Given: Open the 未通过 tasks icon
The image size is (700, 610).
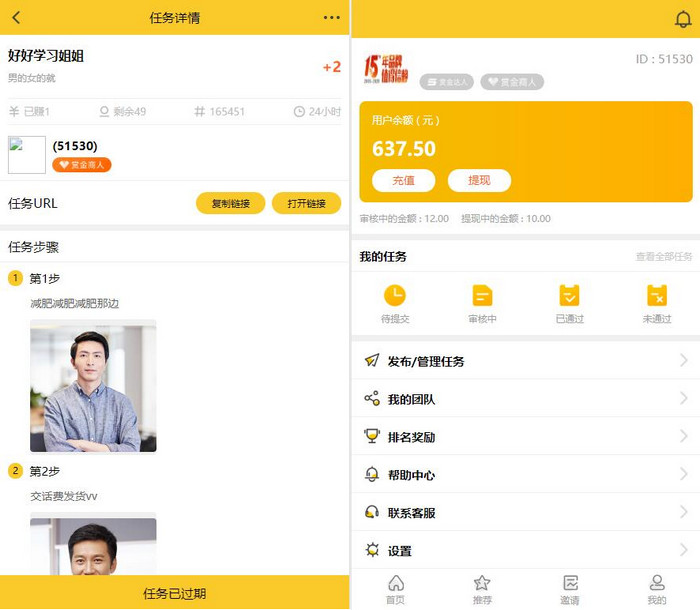Looking at the screenshot, I should pos(657,295).
